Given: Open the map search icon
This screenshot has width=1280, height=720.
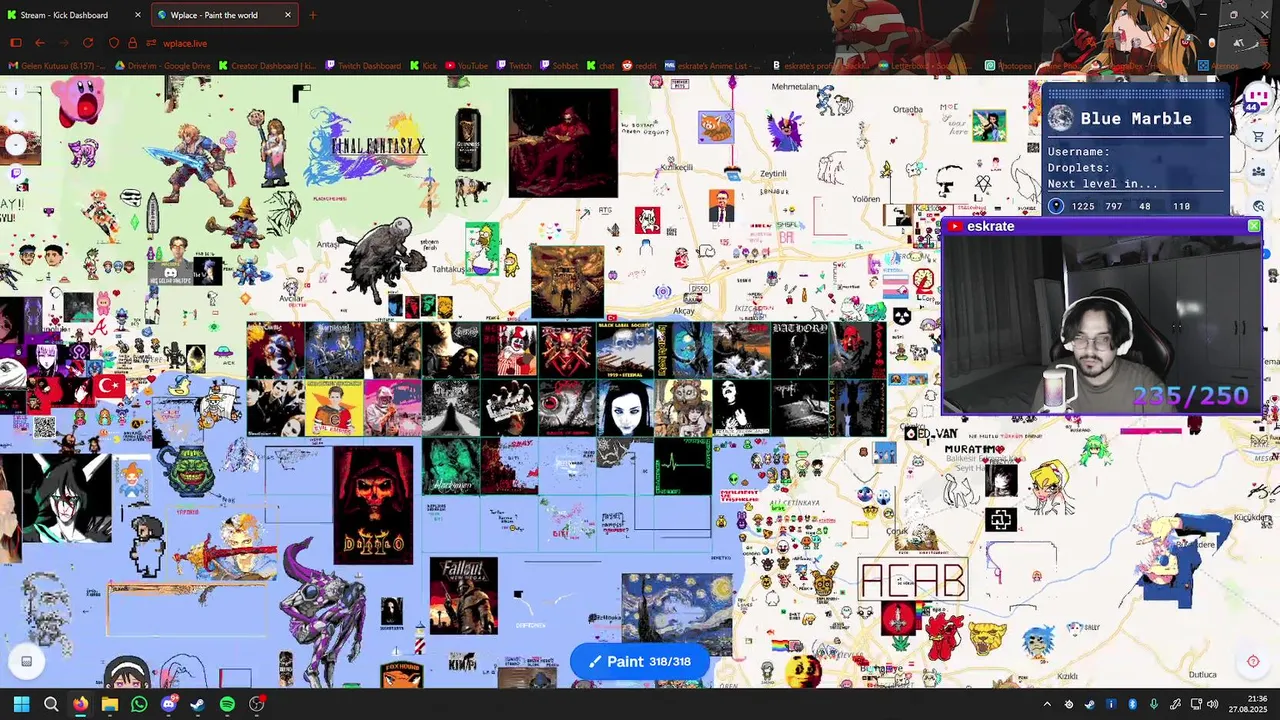Looking at the screenshot, I should (x=1258, y=206).
